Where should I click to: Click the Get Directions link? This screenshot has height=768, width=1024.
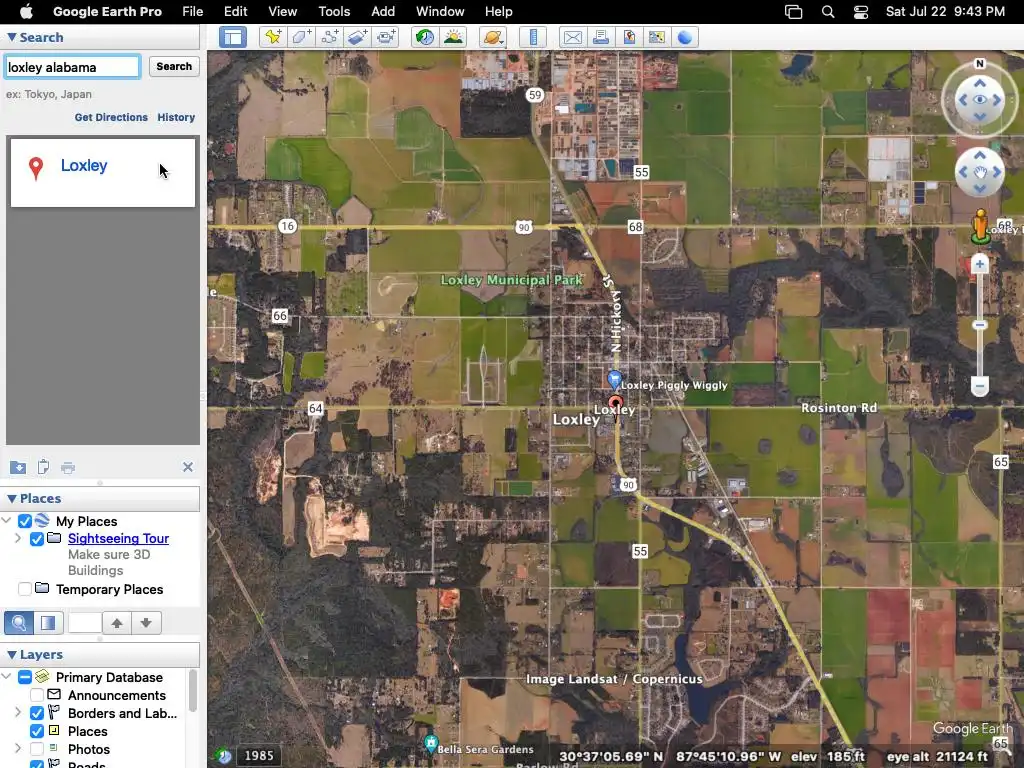click(111, 118)
